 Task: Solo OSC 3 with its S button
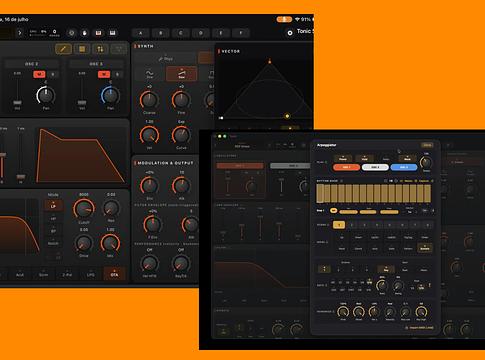117,74
